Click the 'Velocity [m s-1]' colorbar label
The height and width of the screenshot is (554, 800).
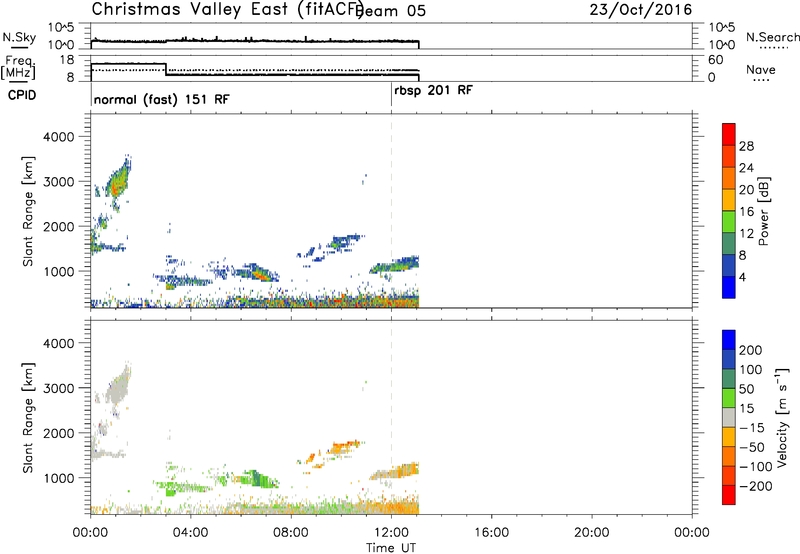(x=783, y=417)
